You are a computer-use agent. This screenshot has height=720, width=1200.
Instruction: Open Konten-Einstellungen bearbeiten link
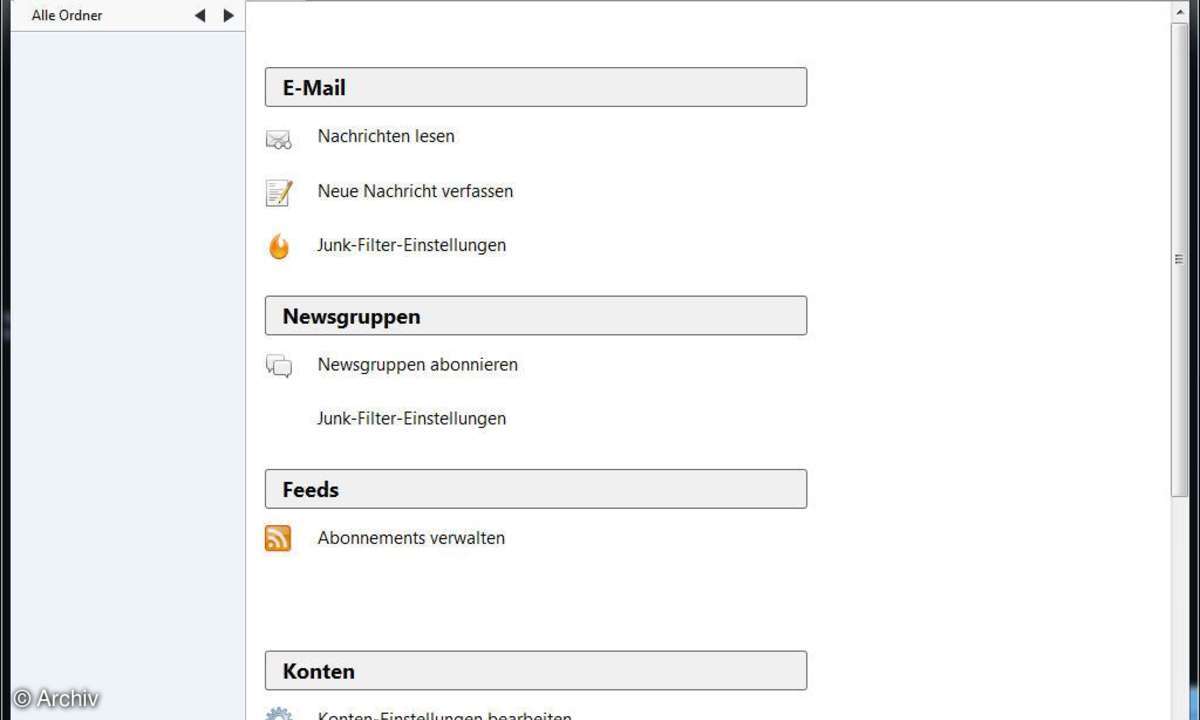click(x=445, y=715)
